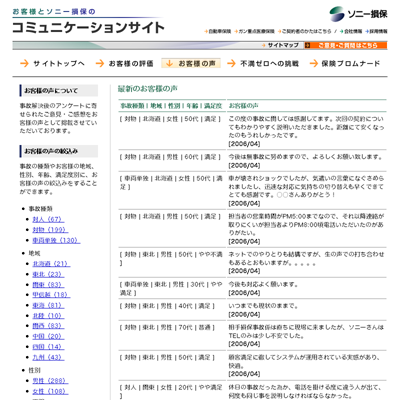Filter by region 九州 (43)

tap(48, 357)
